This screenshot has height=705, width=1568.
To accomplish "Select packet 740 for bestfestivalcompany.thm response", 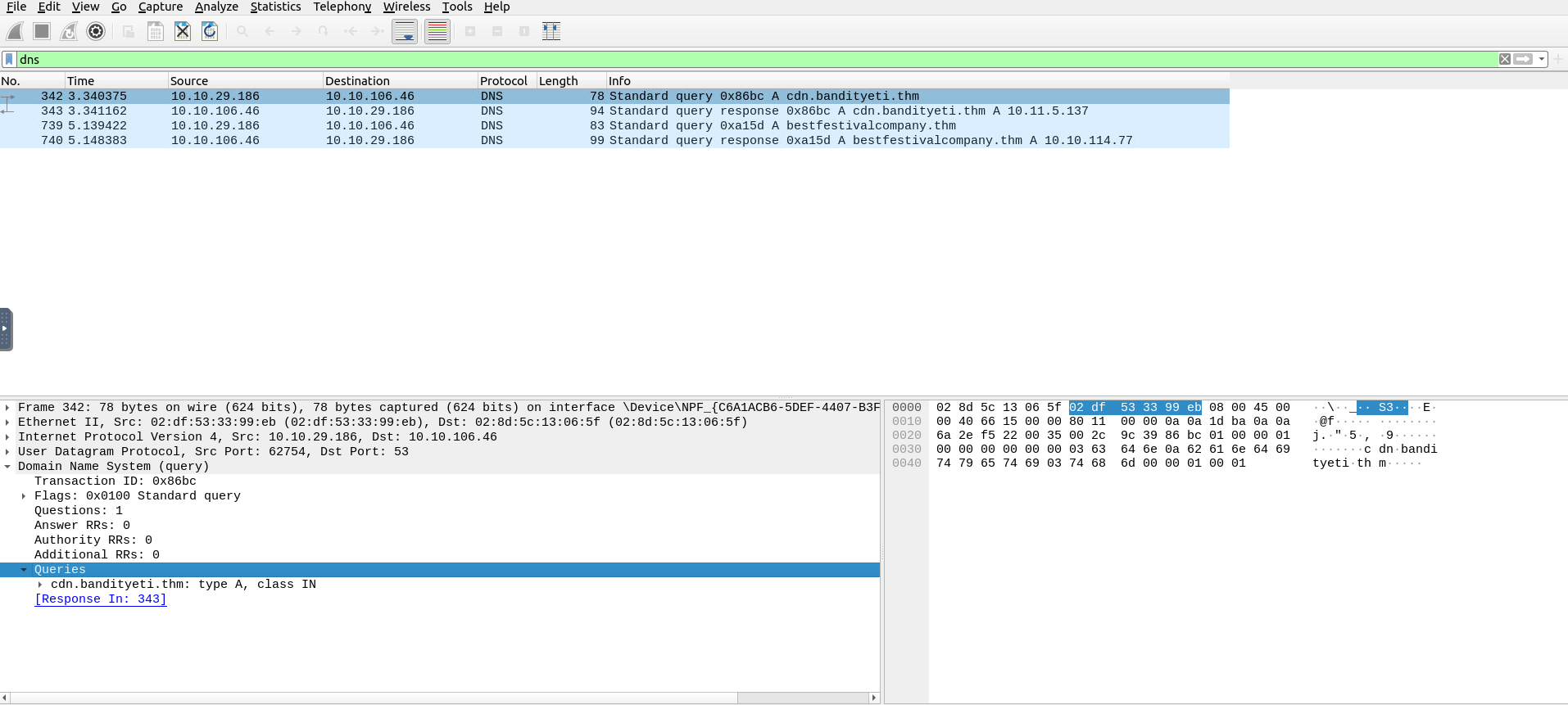I will [x=573, y=140].
